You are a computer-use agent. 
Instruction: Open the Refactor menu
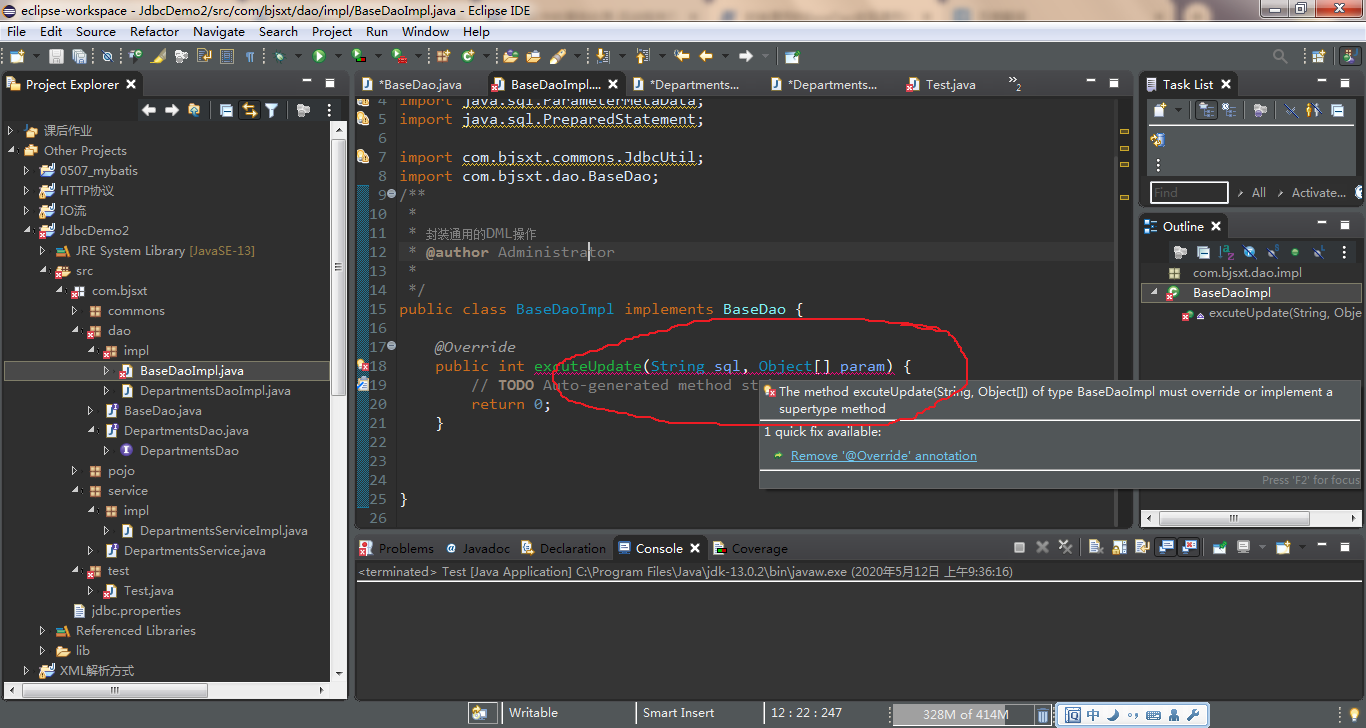click(155, 31)
